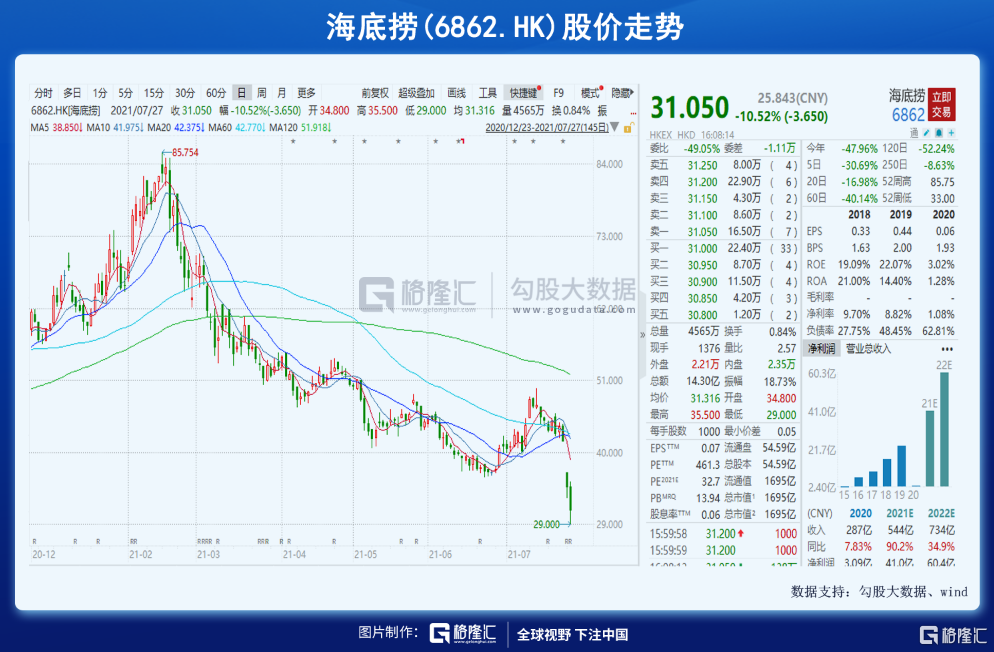
Task: Click the 2021E column header in forecast table
Action: (900, 513)
